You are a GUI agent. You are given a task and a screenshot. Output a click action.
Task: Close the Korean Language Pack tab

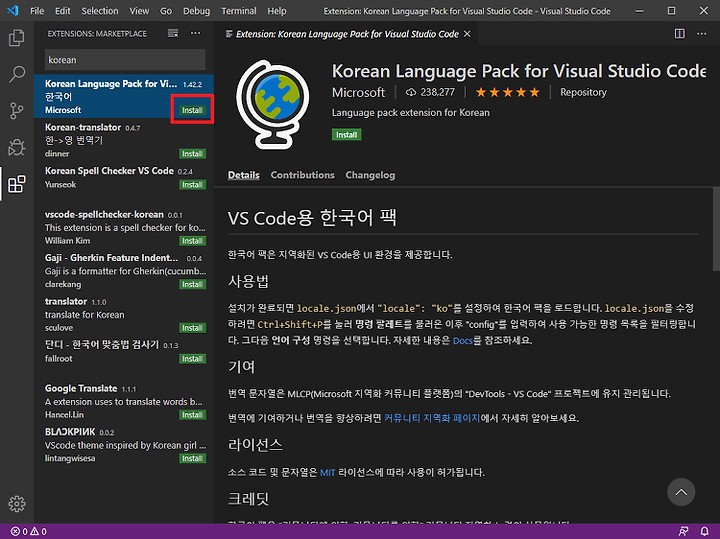tap(467, 34)
